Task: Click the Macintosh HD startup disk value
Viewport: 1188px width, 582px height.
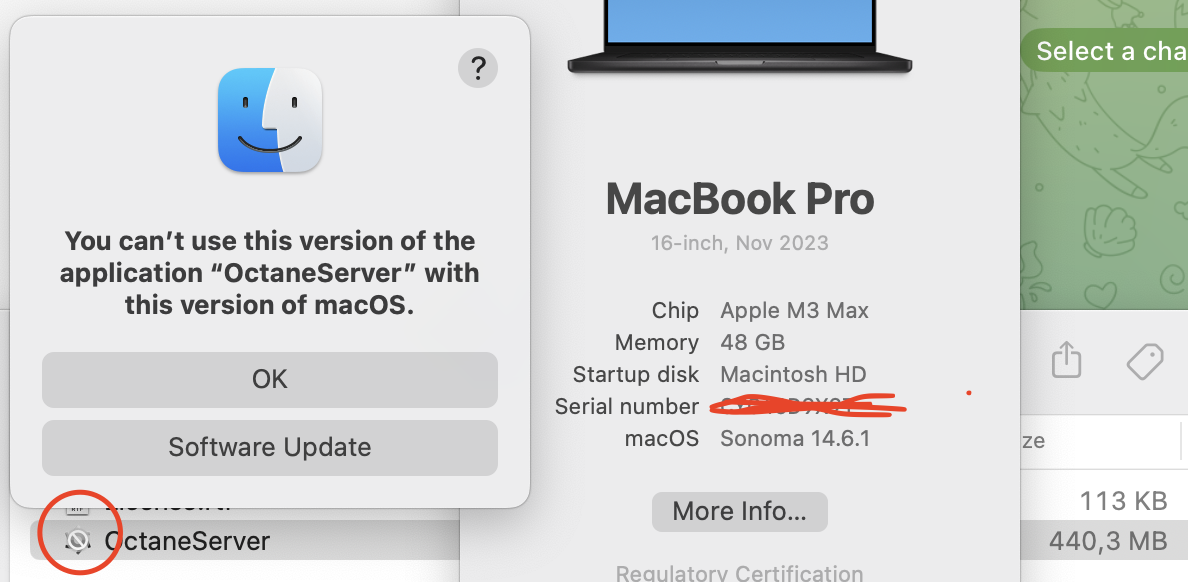Action: point(793,374)
